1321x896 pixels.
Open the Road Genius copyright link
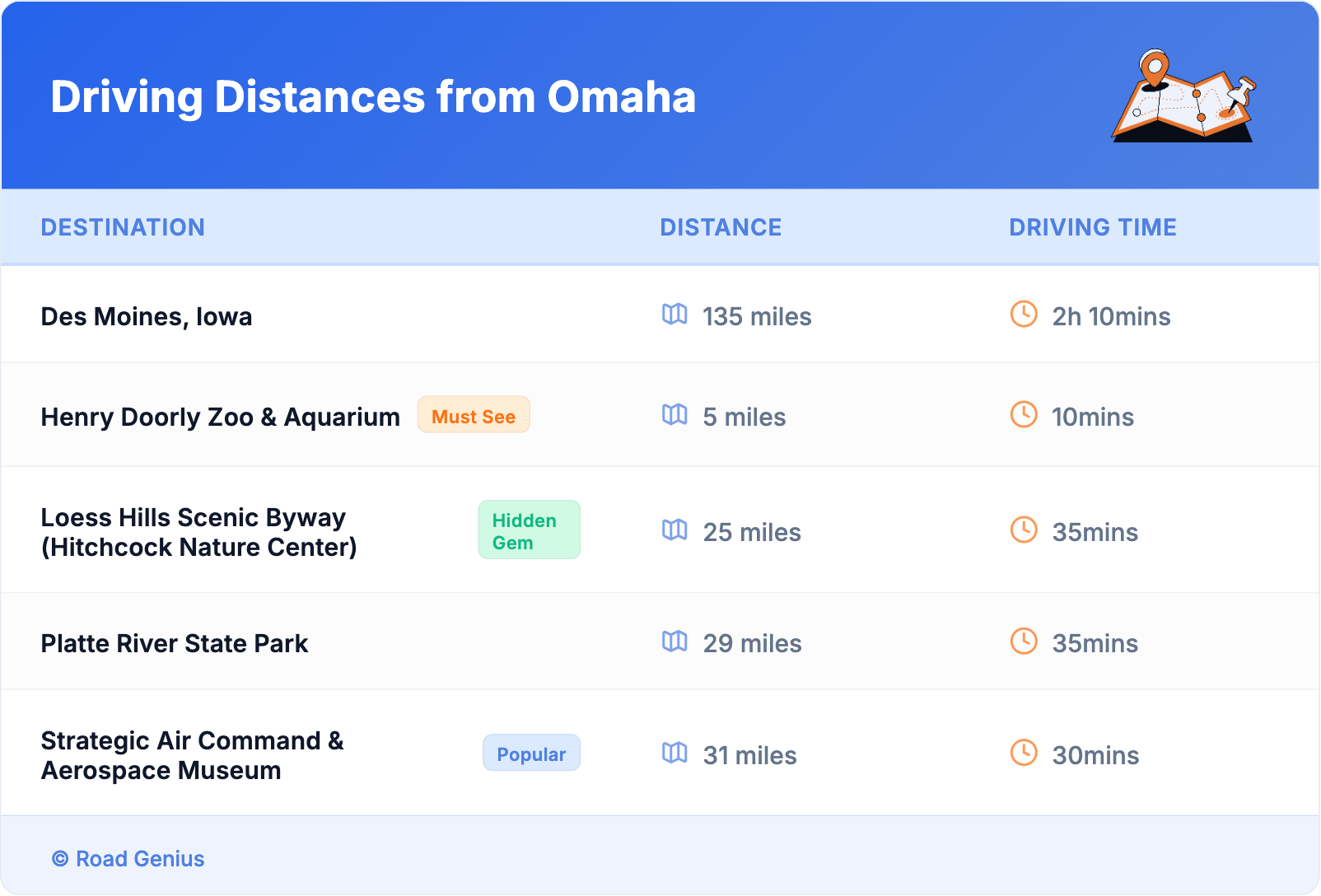[128, 859]
